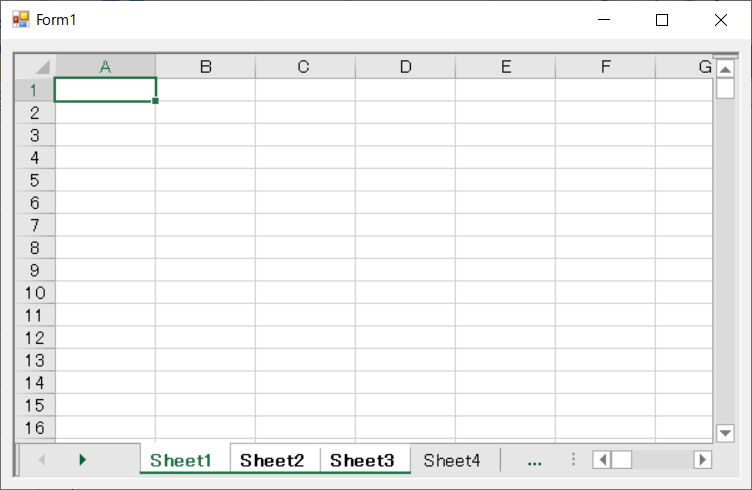Select column F header
The width and height of the screenshot is (752, 490).
606,67
